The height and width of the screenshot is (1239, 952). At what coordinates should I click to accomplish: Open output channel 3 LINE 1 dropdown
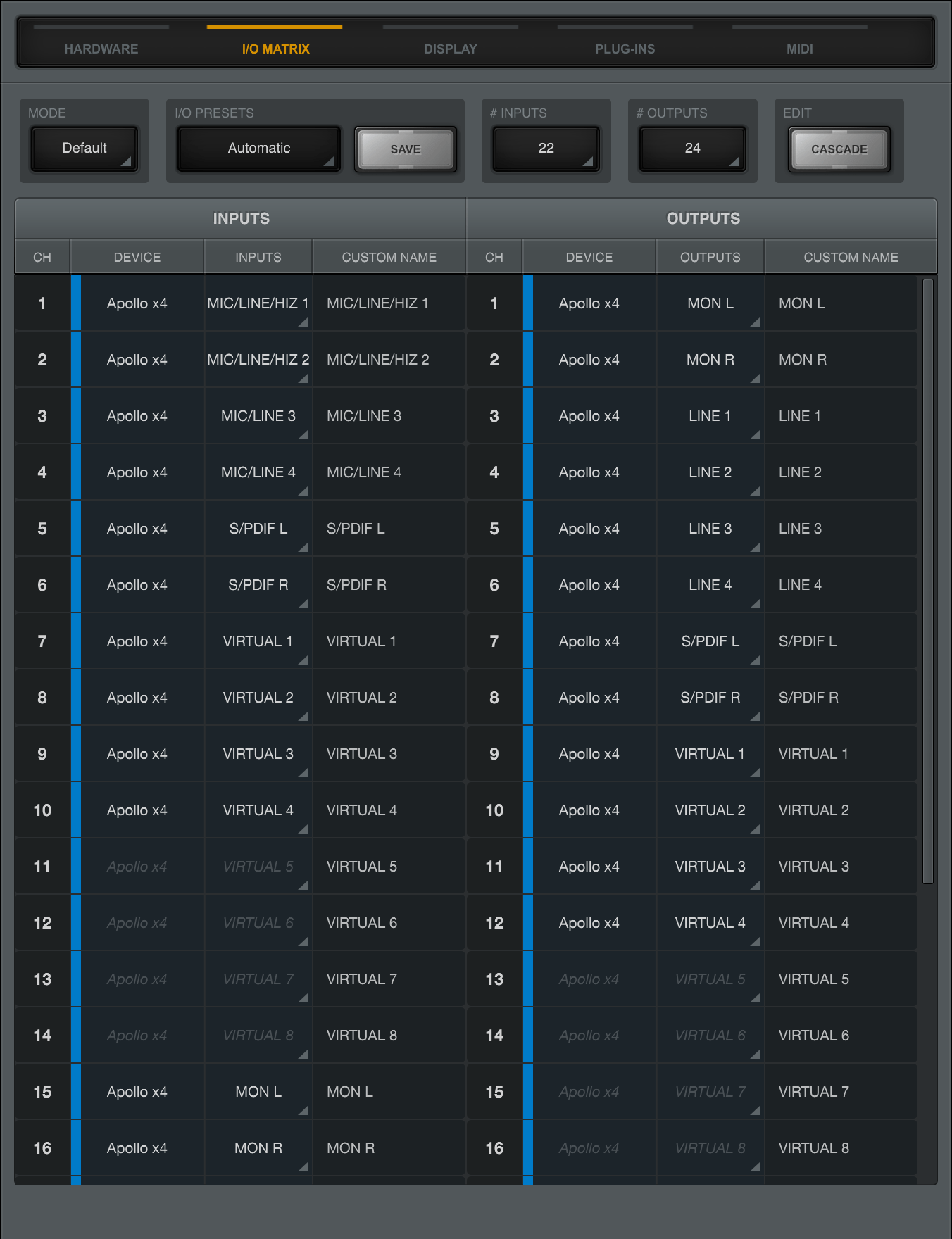(x=710, y=416)
